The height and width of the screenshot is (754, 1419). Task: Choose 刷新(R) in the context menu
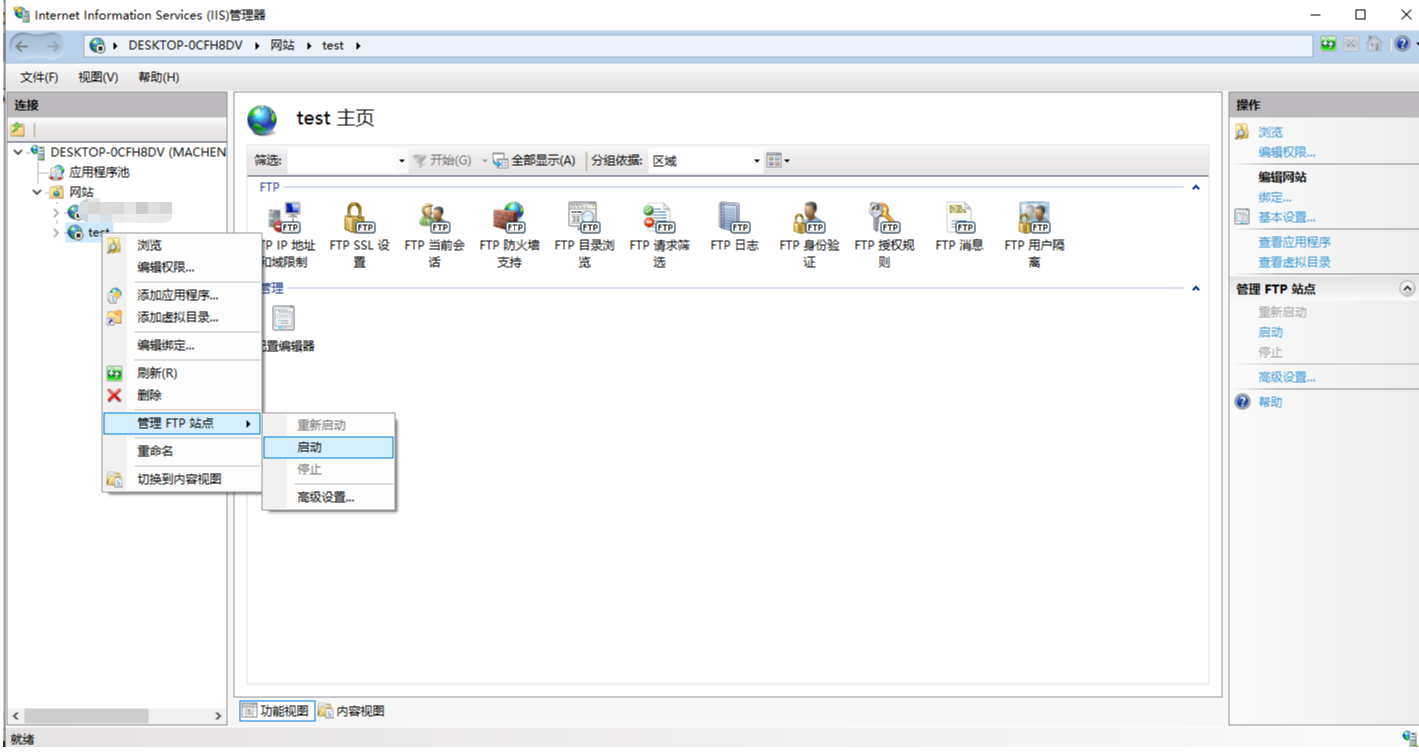pos(182,373)
